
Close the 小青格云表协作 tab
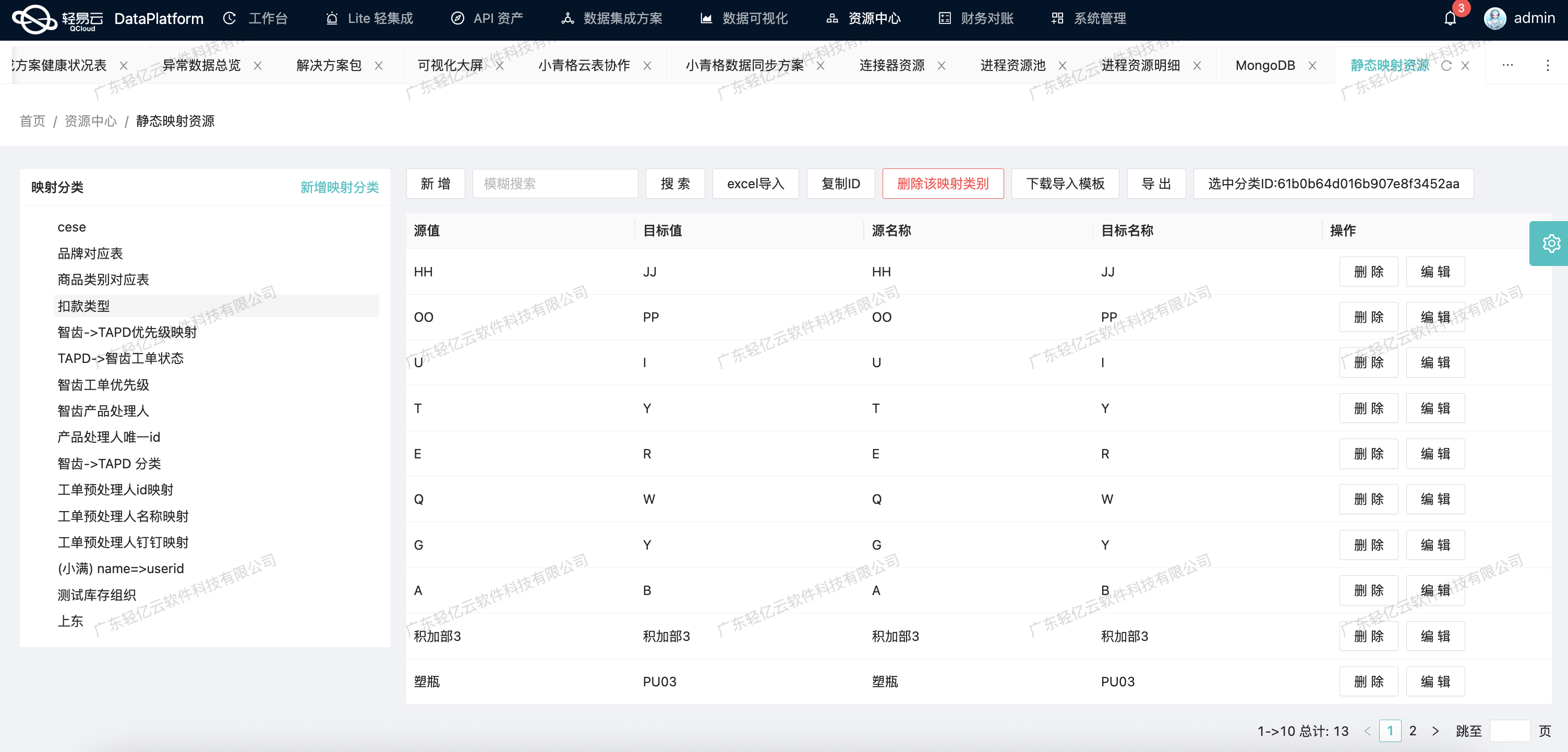point(647,66)
